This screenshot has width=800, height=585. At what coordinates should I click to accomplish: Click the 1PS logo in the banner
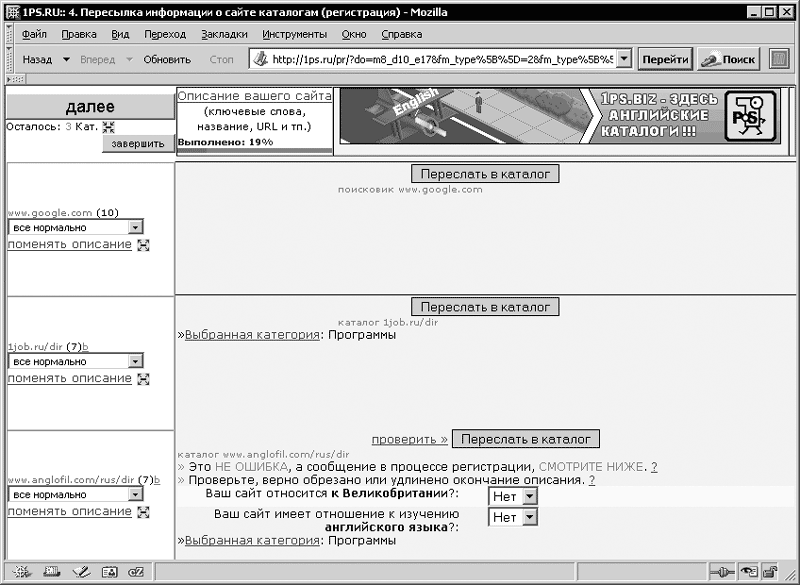749,116
